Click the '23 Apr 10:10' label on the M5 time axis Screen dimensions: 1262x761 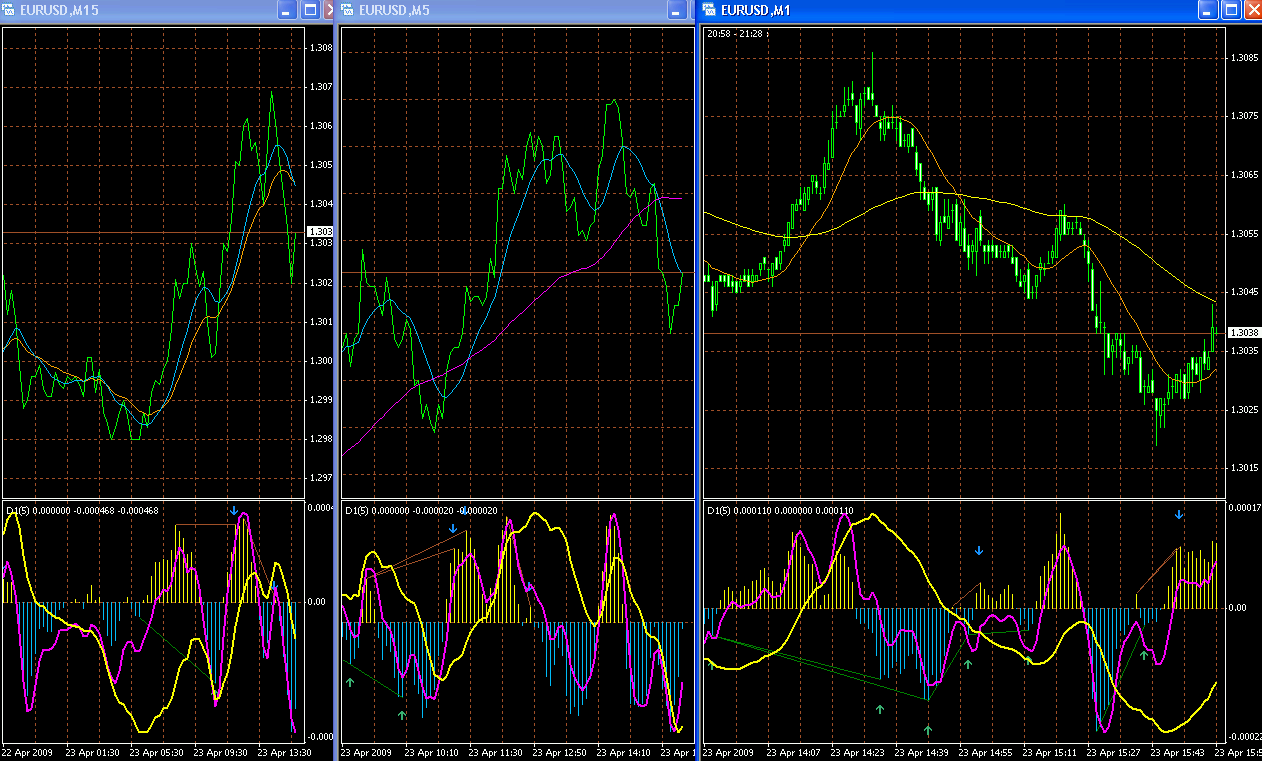pyautogui.click(x=431, y=751)
